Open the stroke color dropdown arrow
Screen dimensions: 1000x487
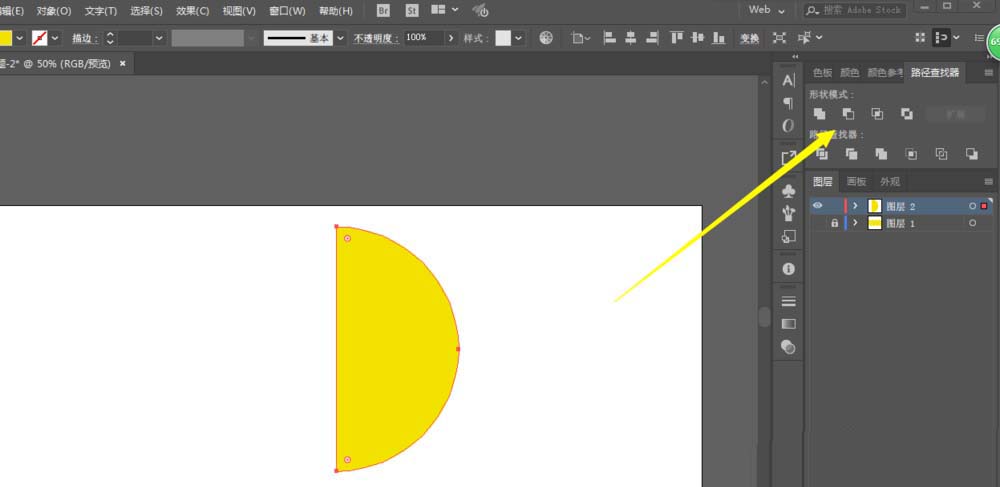[x=54, y=38]
